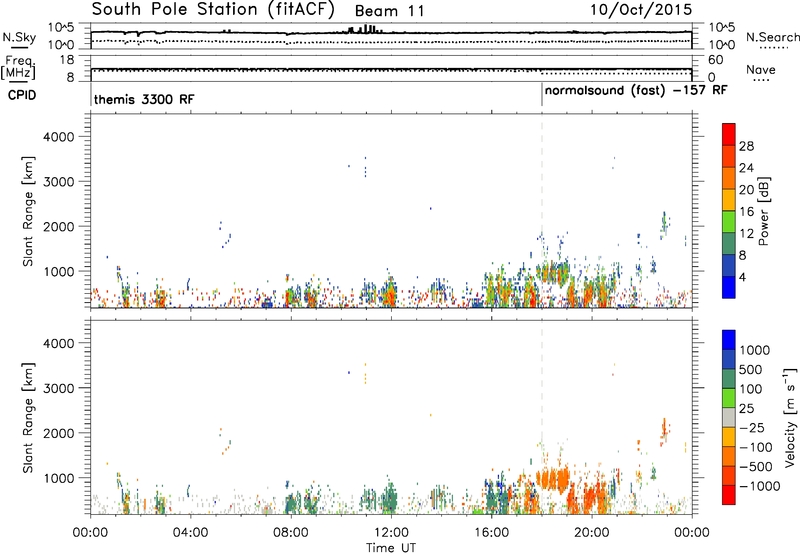This screenshot has width=800, height=554.
Task: Click the red -1000 velocity colorbar segment
Action: point(729,495)
